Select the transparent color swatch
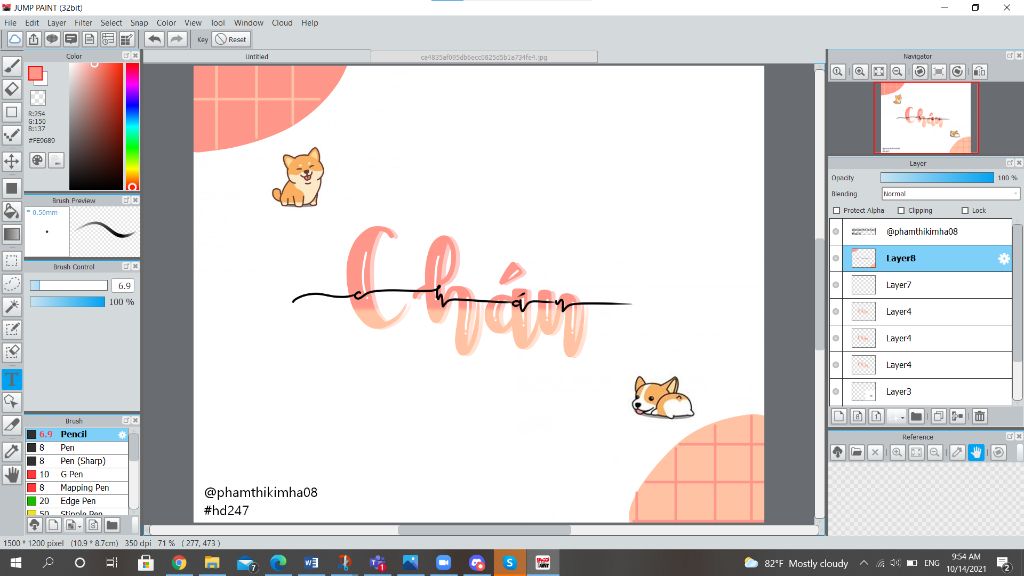The height and width of the screenshot is (576, 1024). point(39,98)
